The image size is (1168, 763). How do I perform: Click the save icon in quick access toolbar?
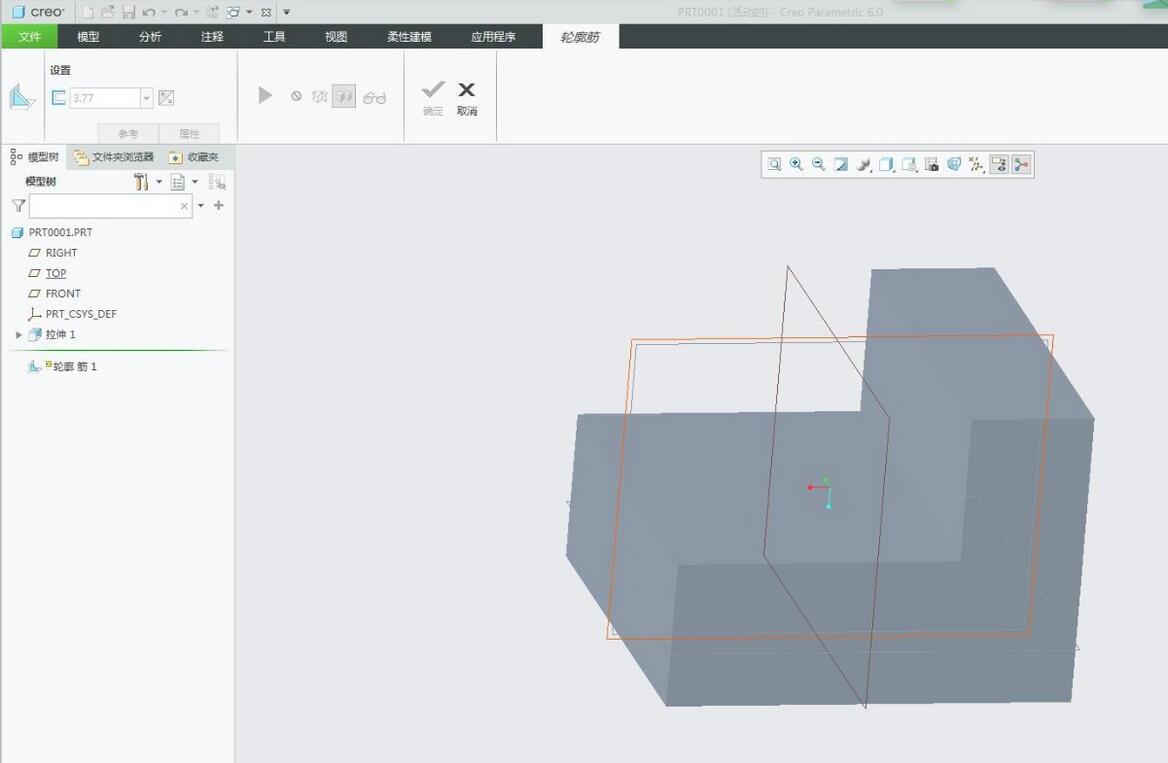(x=128, y=12)
